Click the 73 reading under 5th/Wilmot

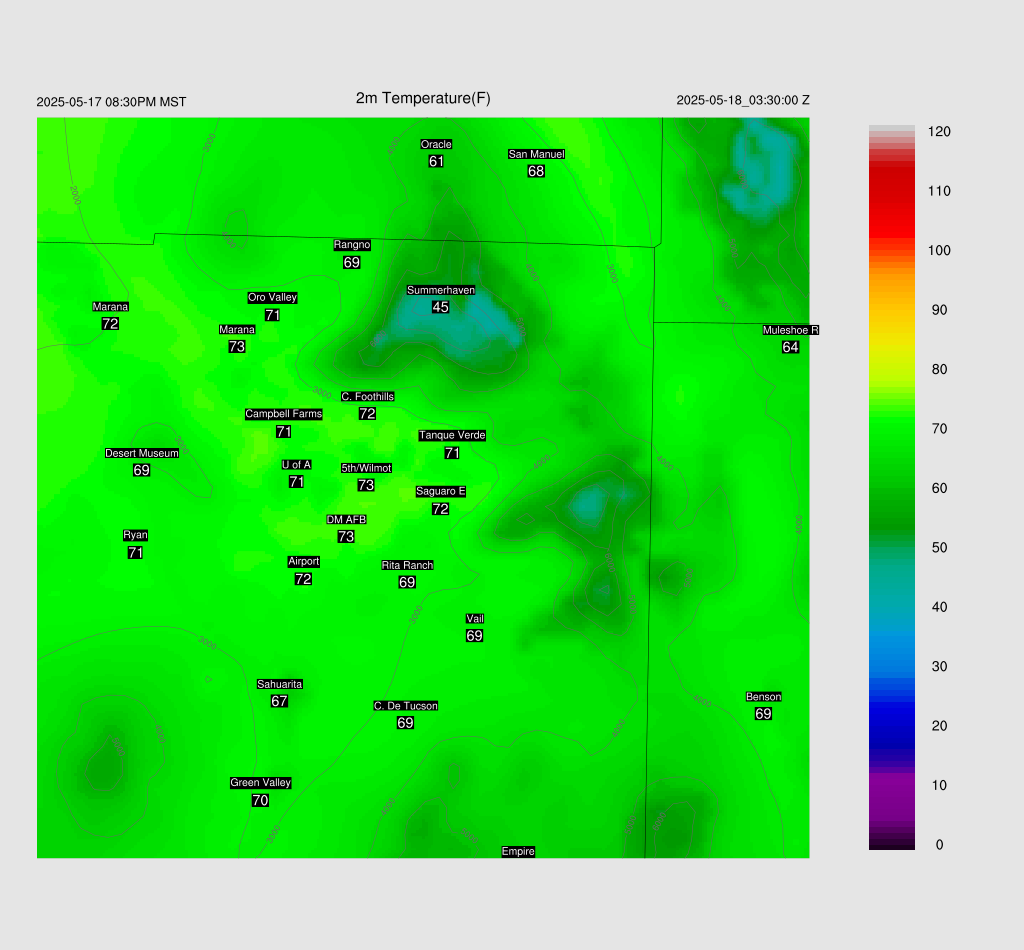pyautogui.click(x=366, y=485)
